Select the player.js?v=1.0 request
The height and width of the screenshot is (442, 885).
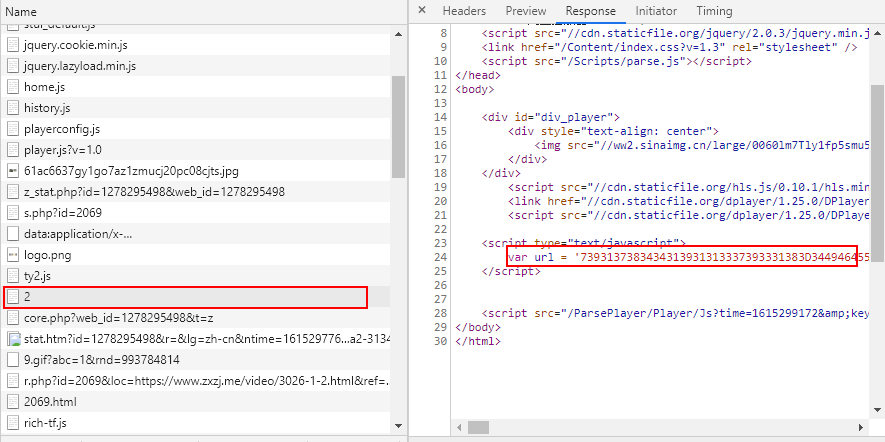pos(196,150)
